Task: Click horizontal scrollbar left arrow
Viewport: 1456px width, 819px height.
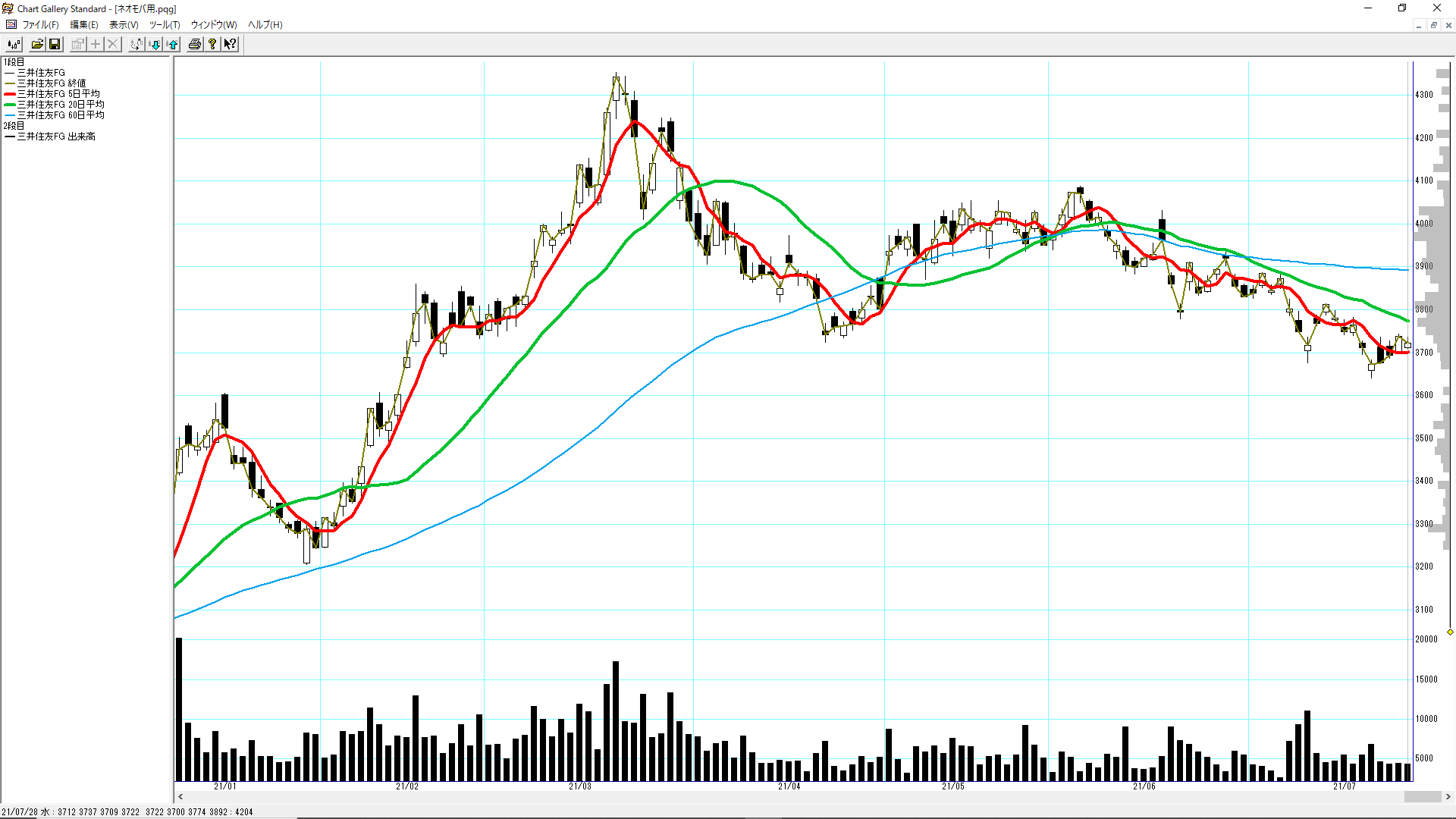Action: point(180,796)
